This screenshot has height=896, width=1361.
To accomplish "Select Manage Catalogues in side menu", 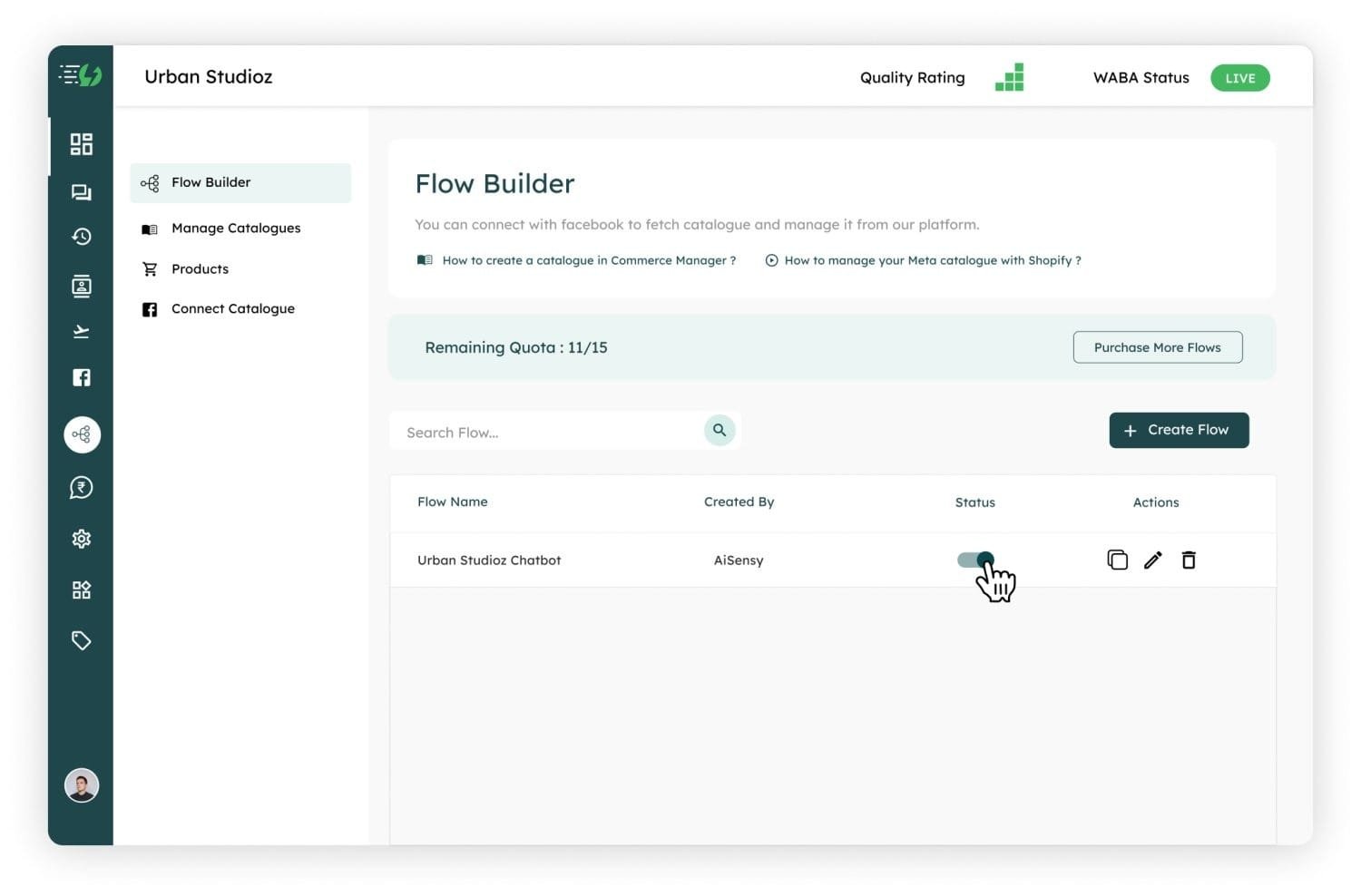I will [x=235, y=229].
